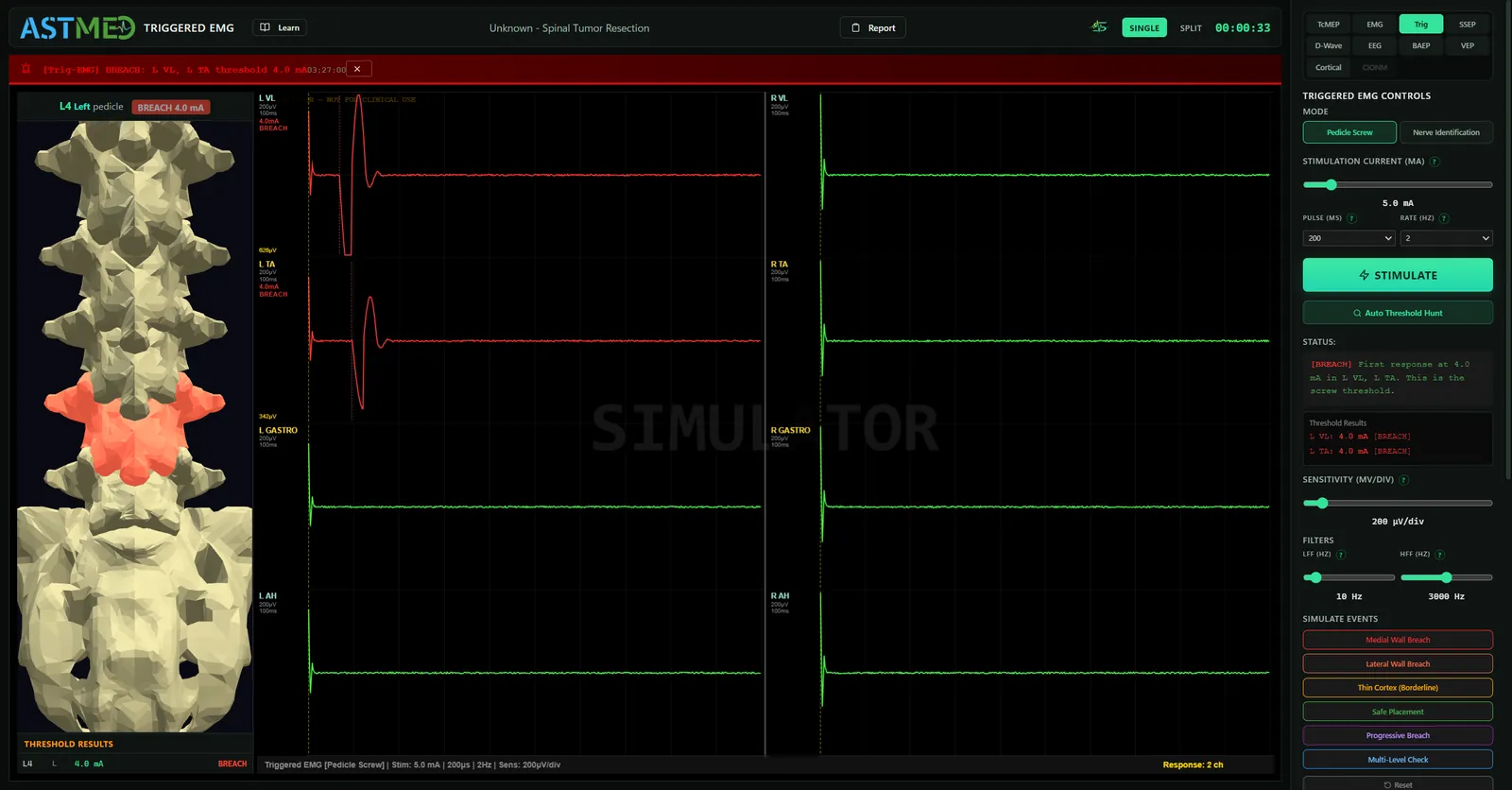Run the Multi-Level Check event

click(x=1398, y=760)
